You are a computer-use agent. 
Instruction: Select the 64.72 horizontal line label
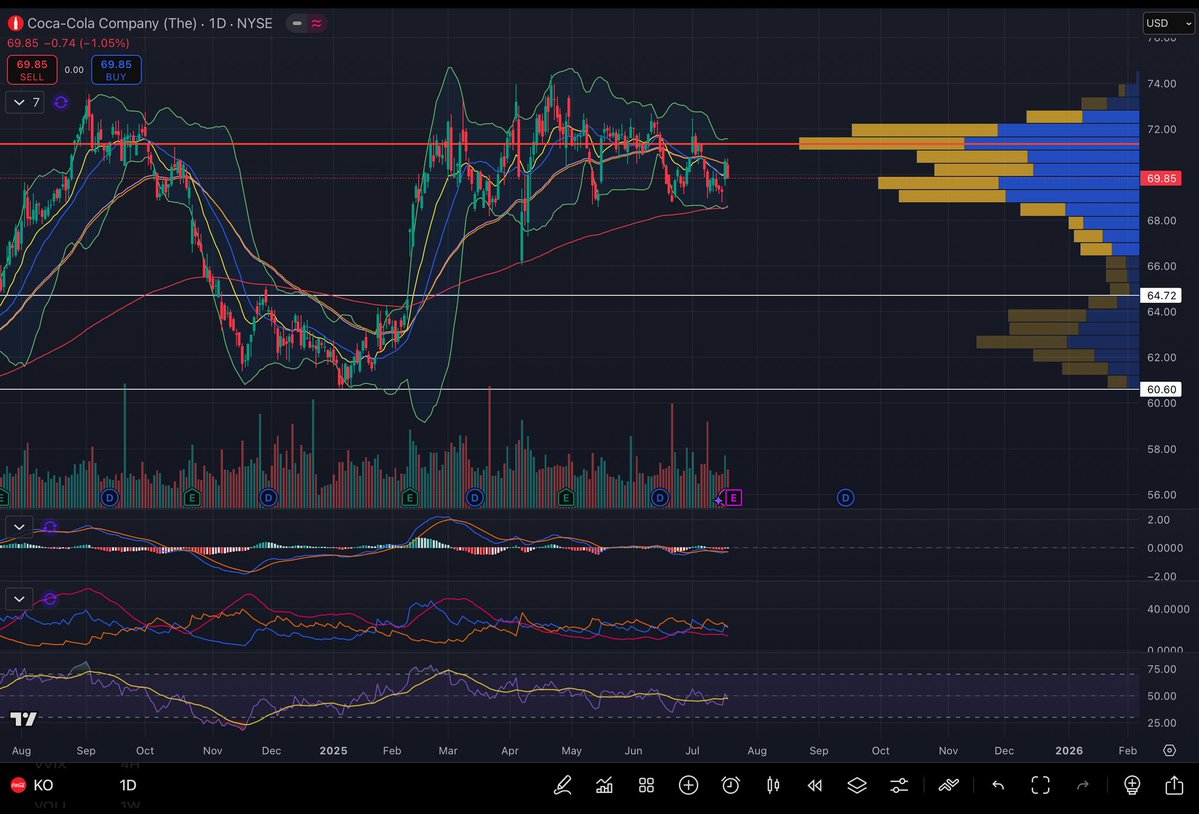click(1161, 295)
